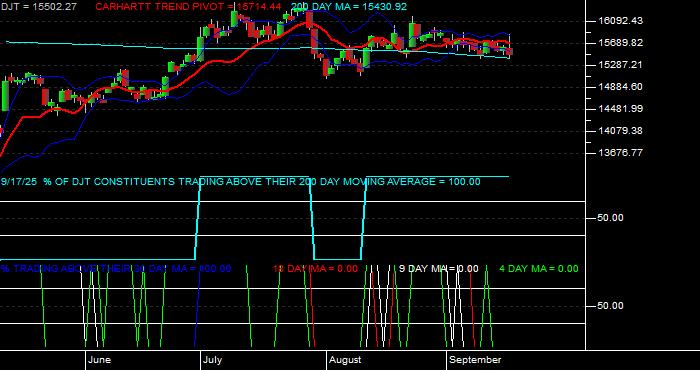Viewport: 700px width, 370px height.
Task: Click the 4 DAY MA = 0.00 label
Action: pos(539,268)
